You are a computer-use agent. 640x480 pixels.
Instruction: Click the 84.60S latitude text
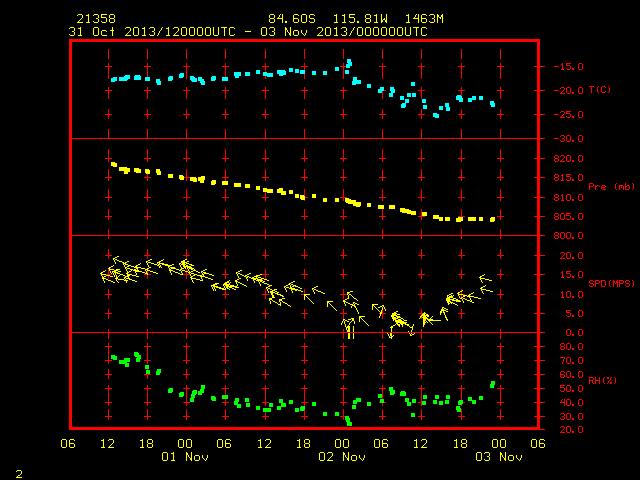point(292,19)
